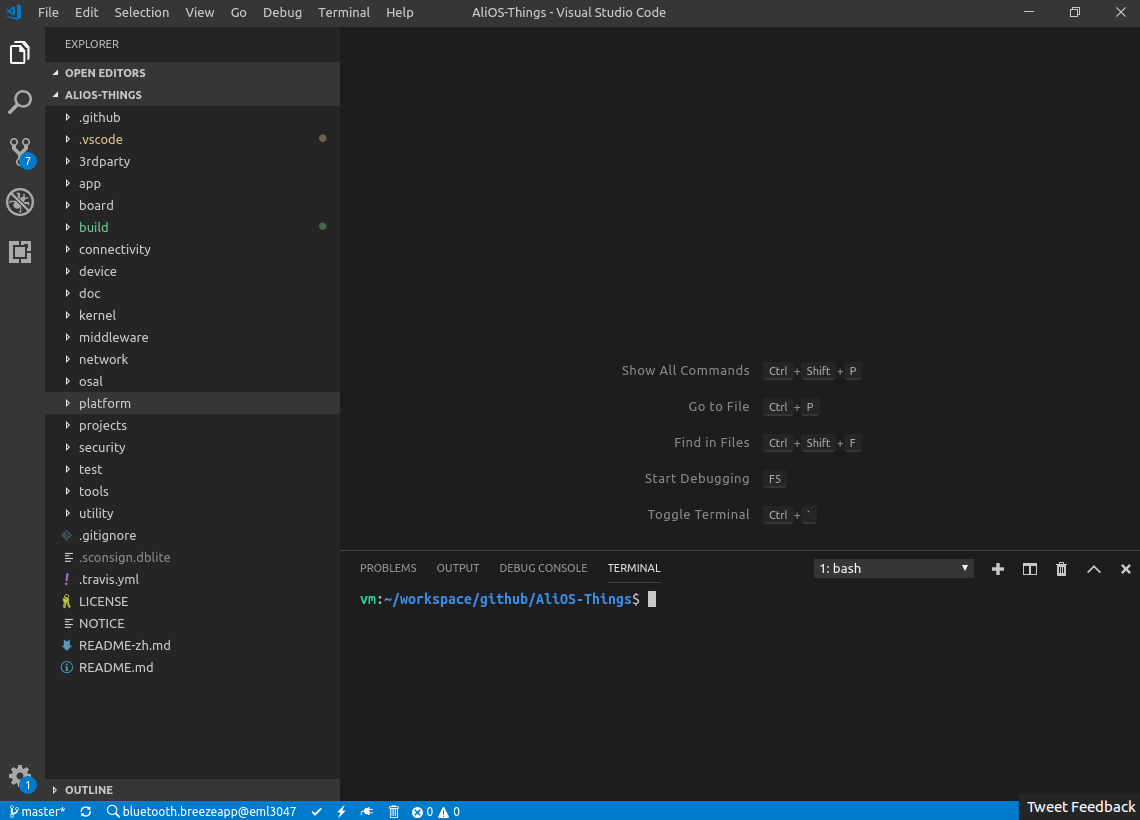
Task: Open Source Control view with 7 changes
Action: pos(20,152)
